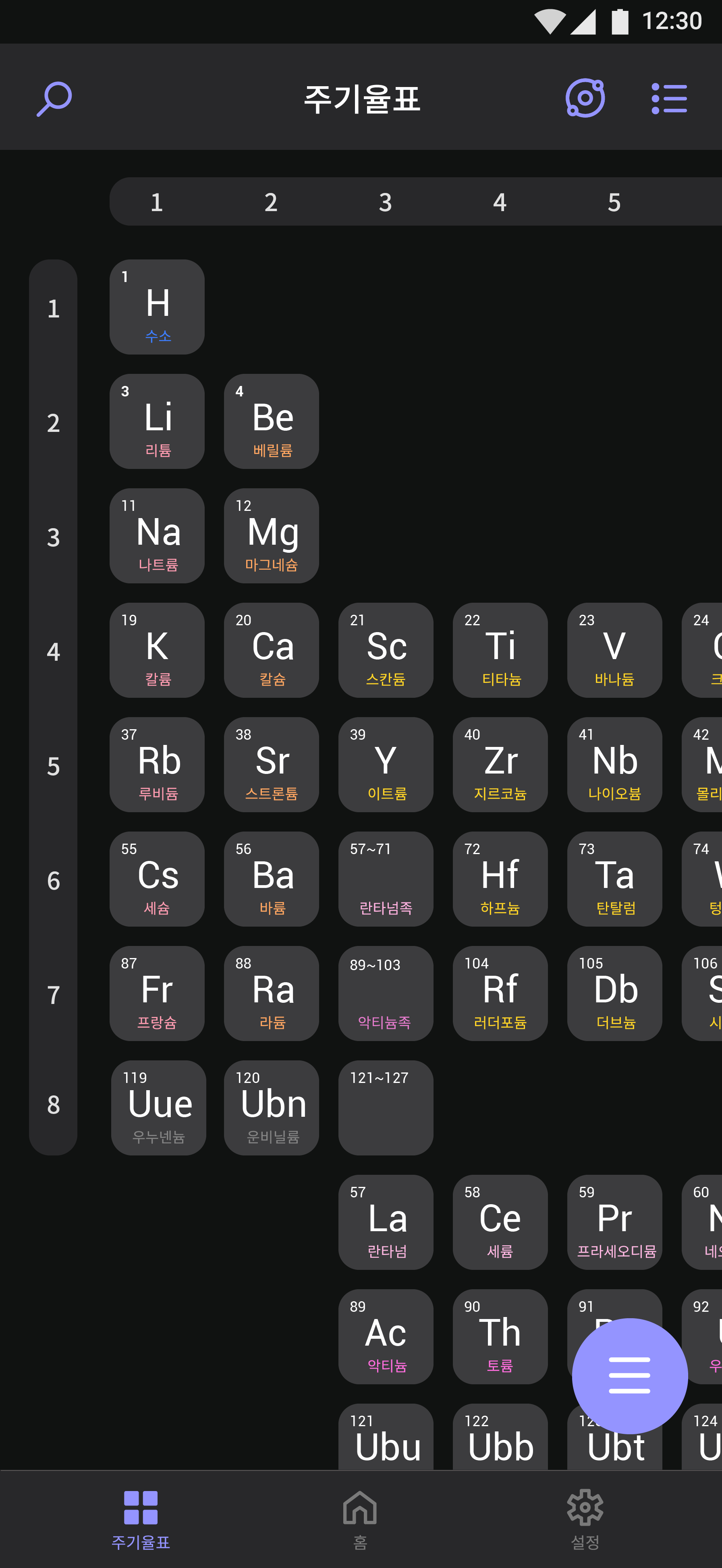Select the Yttrium (Y) tile
722x1568 pixels.
(x=386, y=765)
